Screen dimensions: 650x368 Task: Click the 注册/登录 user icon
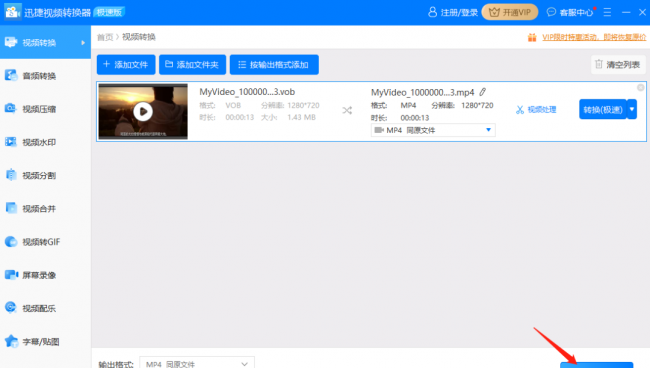point(432,12)
